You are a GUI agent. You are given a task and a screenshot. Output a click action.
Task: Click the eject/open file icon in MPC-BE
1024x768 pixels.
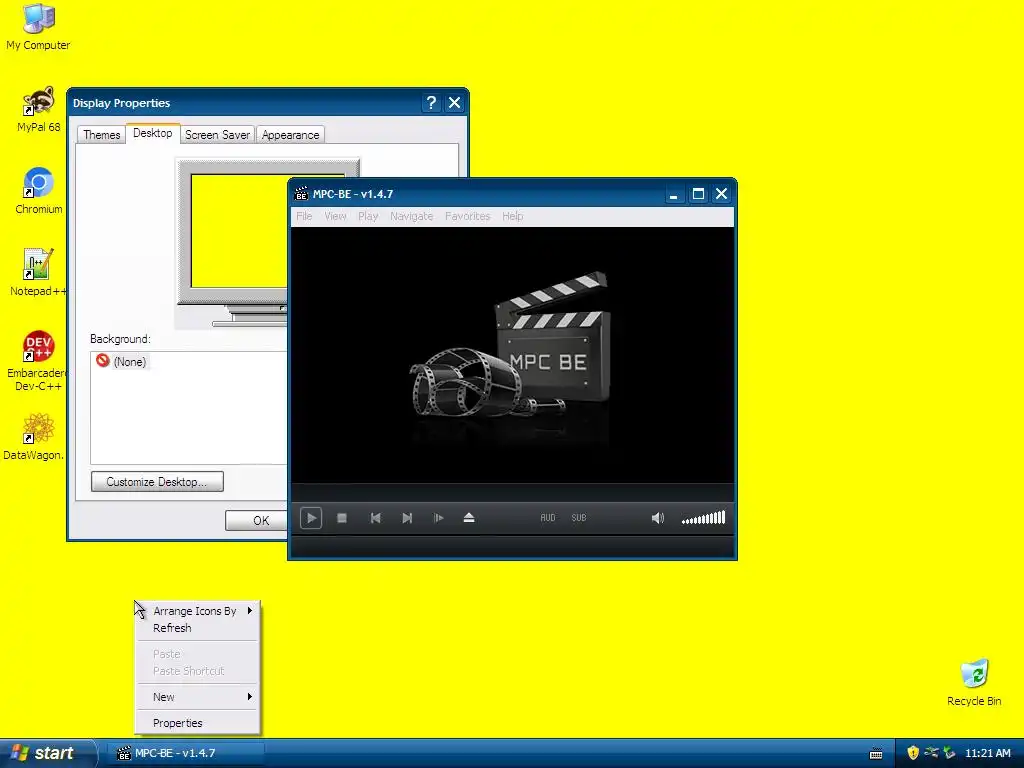click(x=469, y=518)
